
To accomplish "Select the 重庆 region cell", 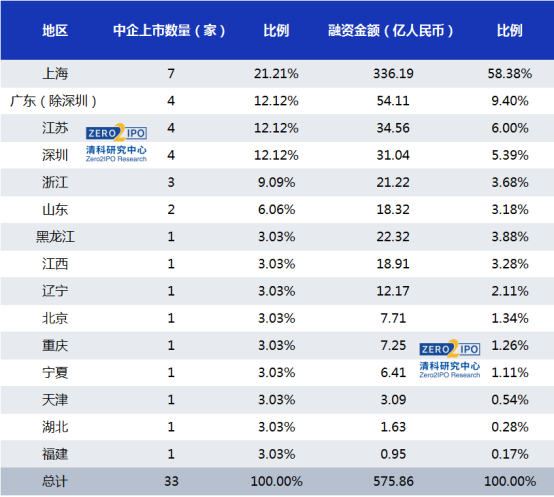I will click(55, 346).
